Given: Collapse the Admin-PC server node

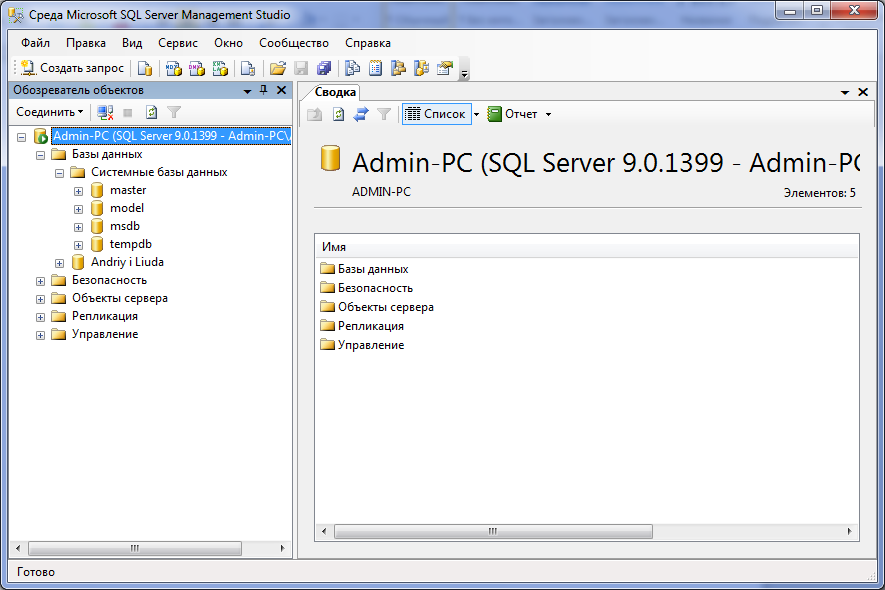Looking at the screenshot, I should (x=21, y=137).
